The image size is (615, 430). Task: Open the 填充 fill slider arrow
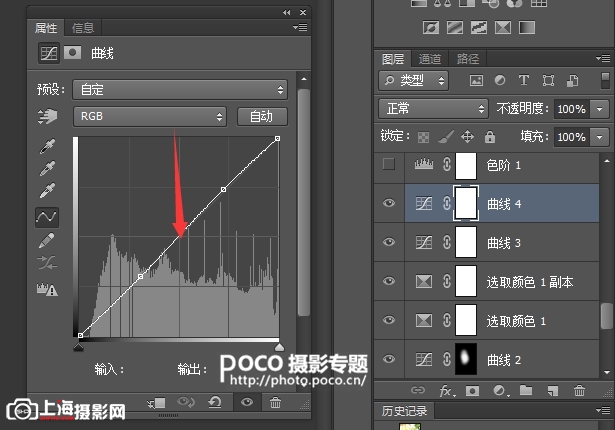click(599, 137)
